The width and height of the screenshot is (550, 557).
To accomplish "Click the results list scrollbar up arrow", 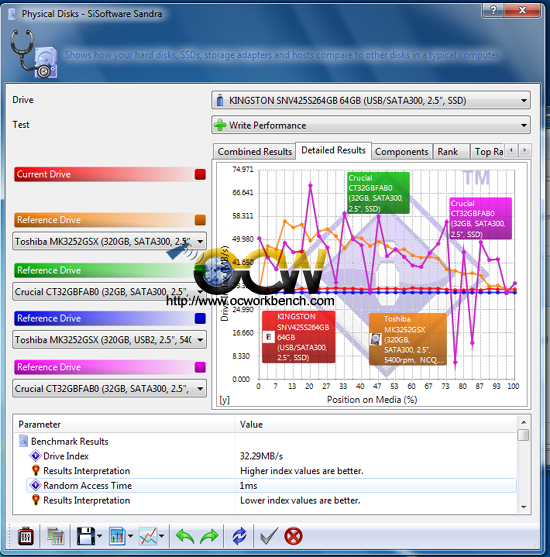I will 523,422.
